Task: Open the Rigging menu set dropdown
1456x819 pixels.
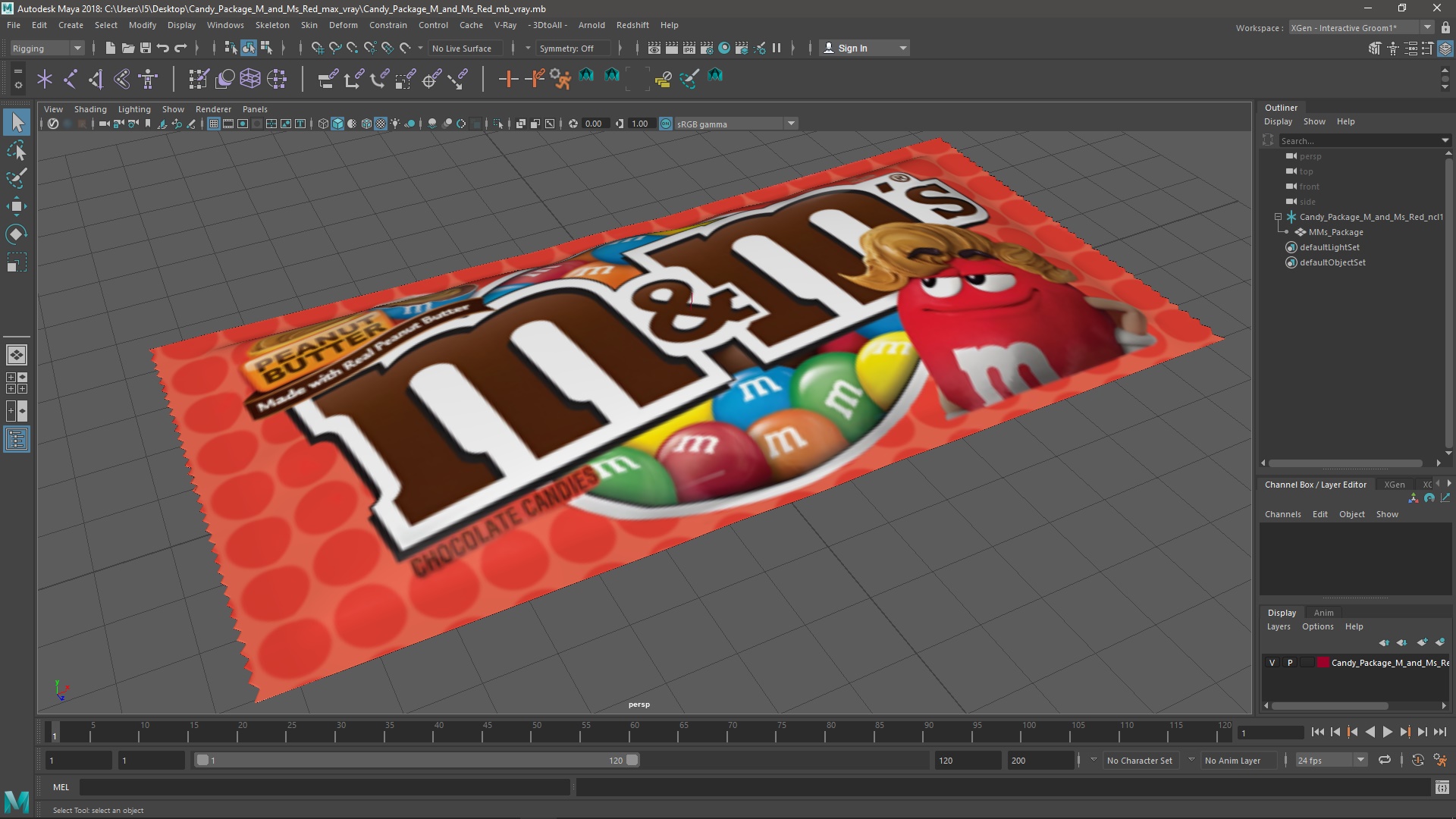Action: [47, 48]
